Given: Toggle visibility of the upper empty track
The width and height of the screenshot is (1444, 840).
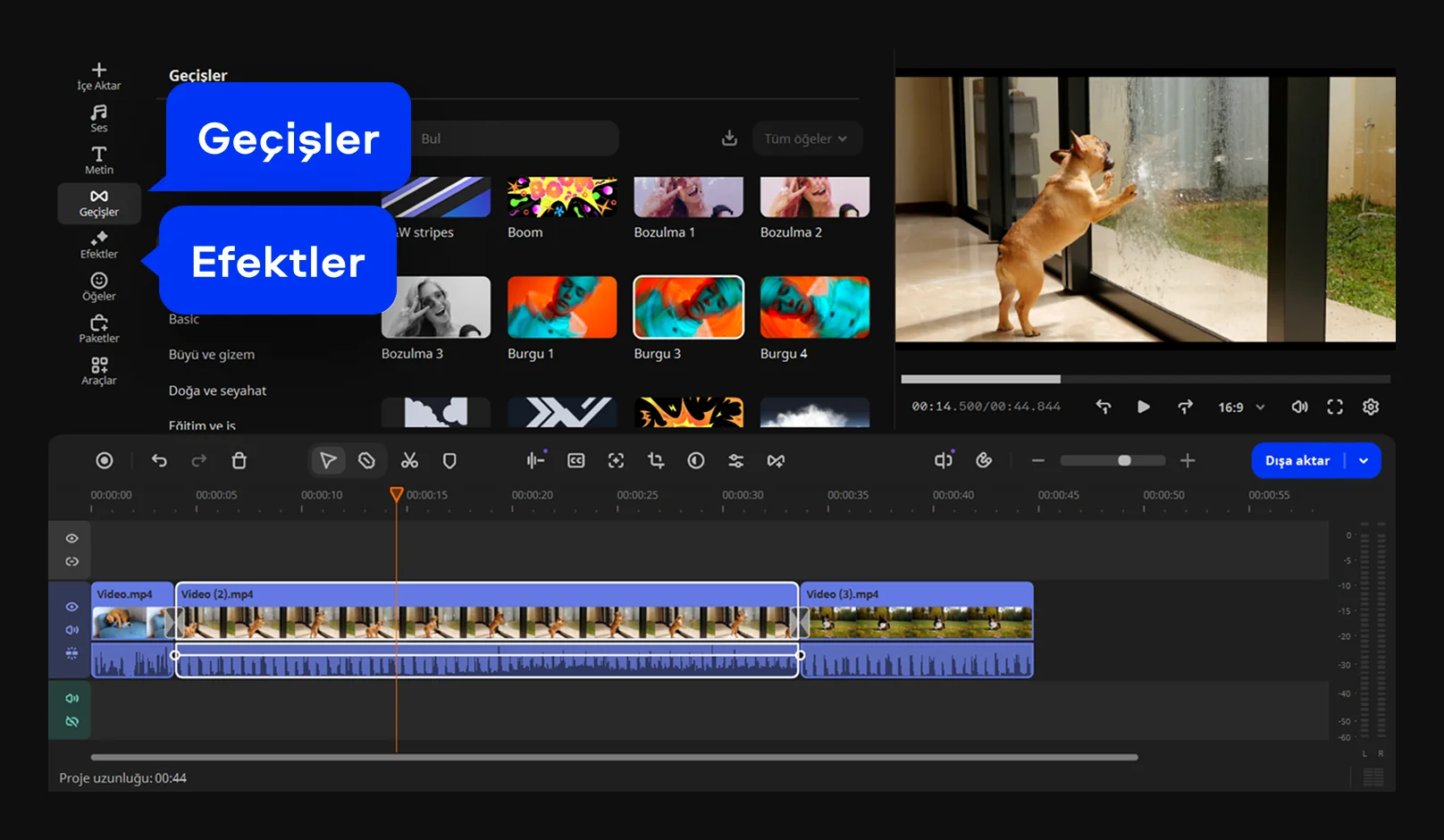Looking at the screenshot, I should 72,539.
